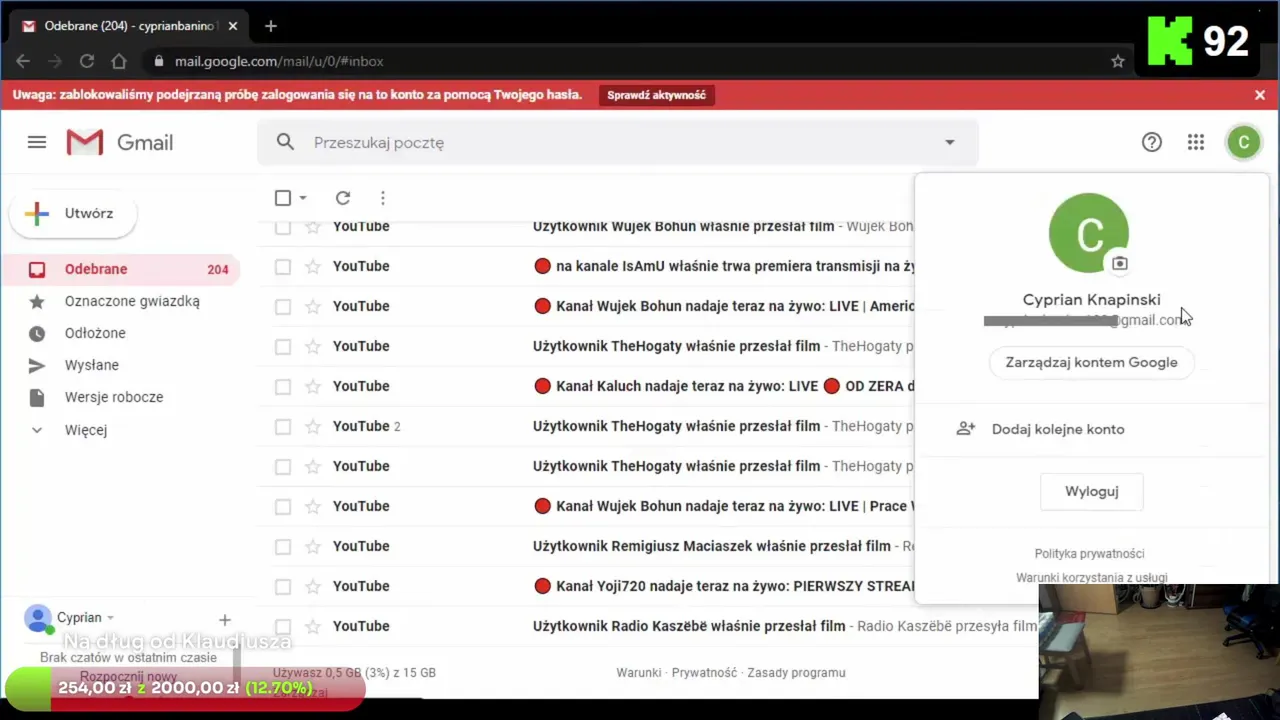1280x720 pixels.
Task: Check the Radio Kaszëbë email checkbox
Action: click(283, 626)
